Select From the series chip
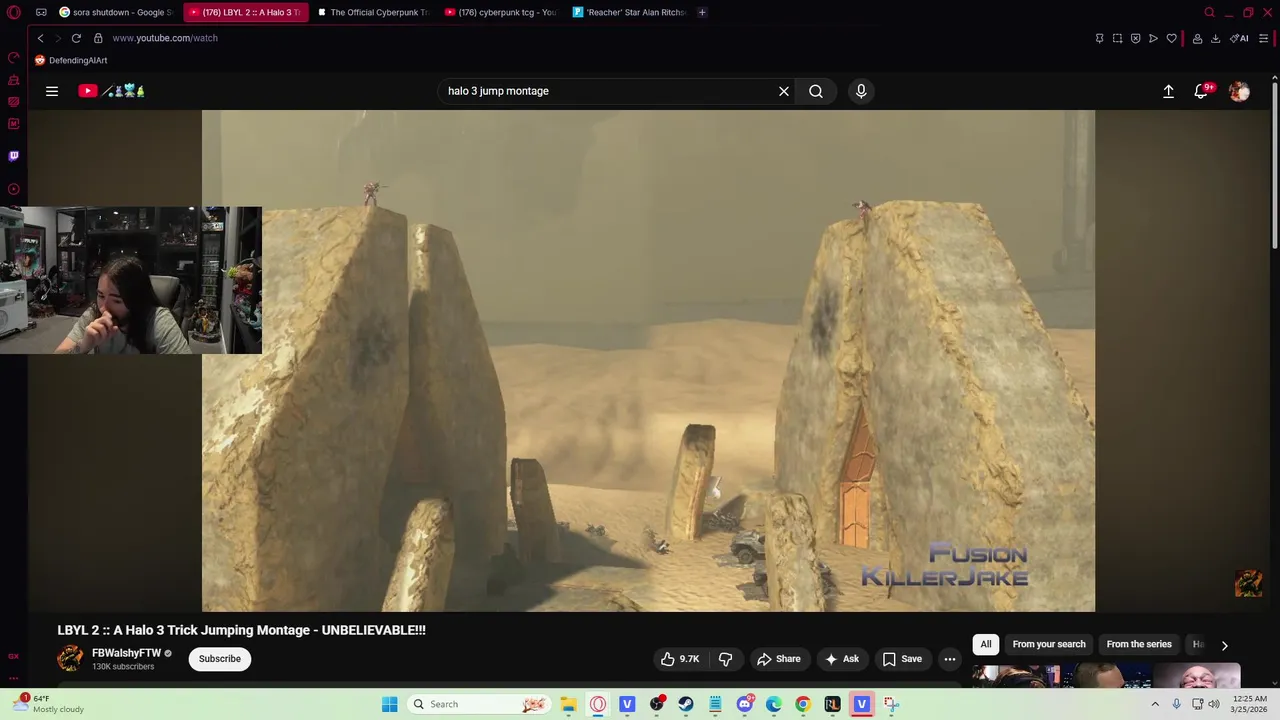The height and width of the screenshot is (720, 1280). pyautogui.click(x=1138, y=644)
